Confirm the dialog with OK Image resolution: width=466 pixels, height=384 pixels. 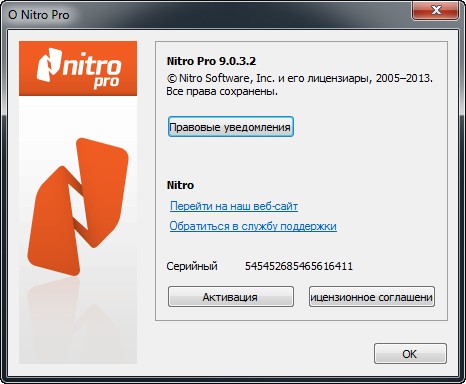pos(410,354)
